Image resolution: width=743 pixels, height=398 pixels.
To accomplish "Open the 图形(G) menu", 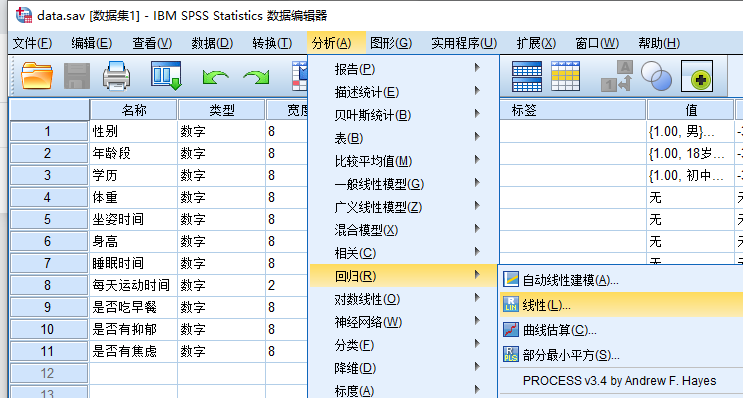I will click(x=391, y=44).
